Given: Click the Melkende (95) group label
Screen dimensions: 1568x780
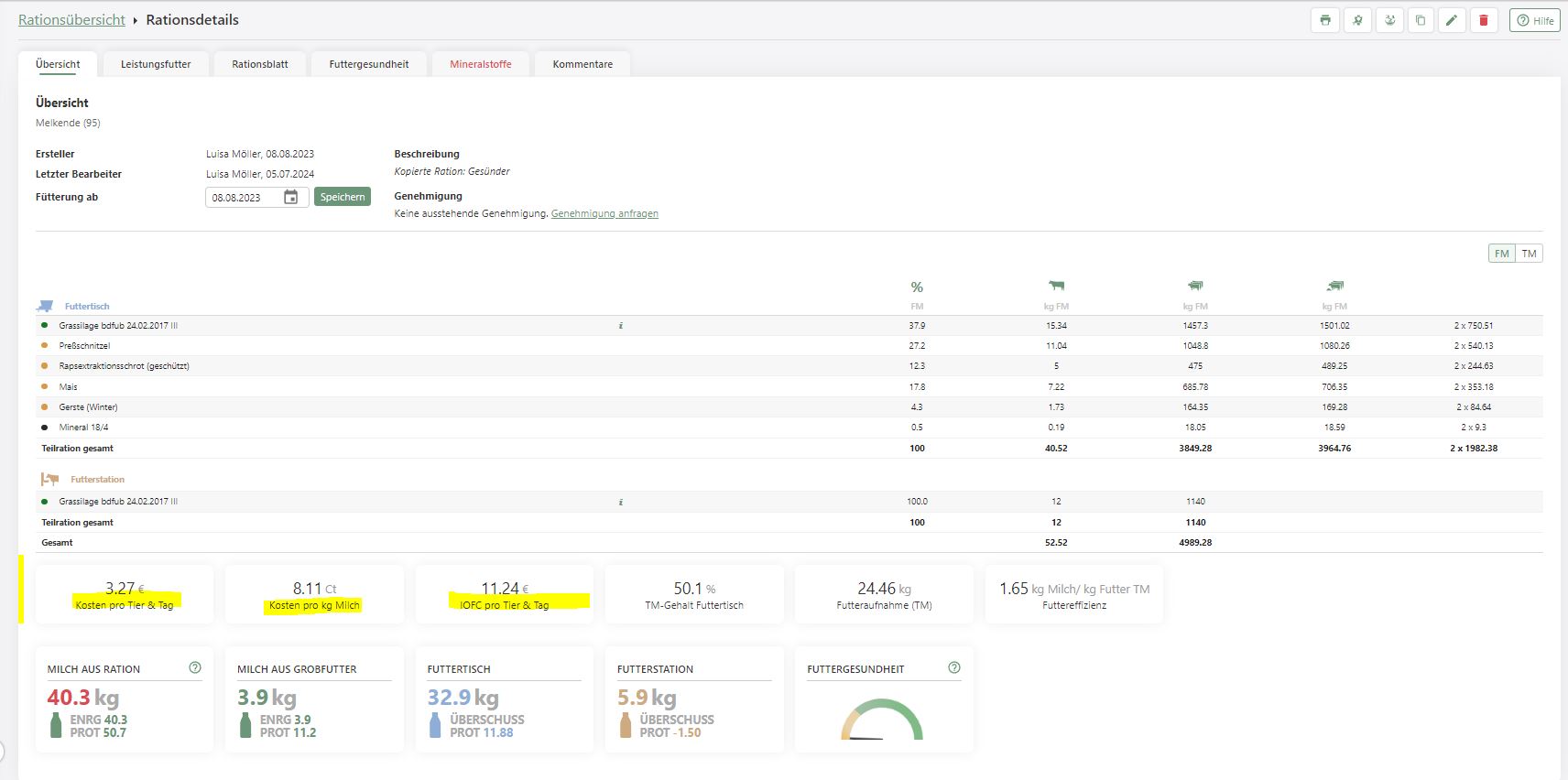Looking at the screenshot, I should click(x=68, y=123).
